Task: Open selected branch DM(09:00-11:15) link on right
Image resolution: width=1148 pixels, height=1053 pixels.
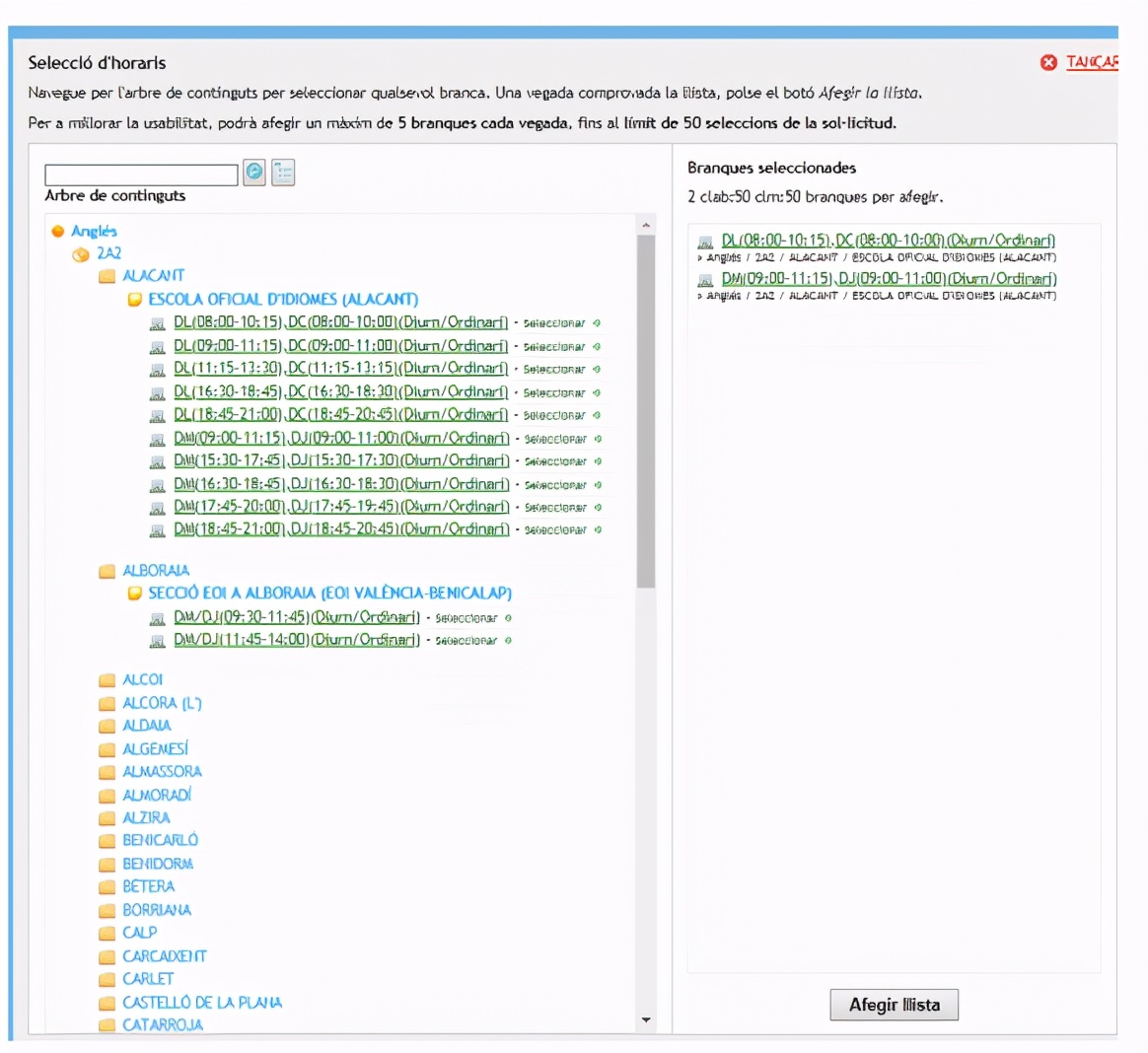Action: [x=889, y=279]
